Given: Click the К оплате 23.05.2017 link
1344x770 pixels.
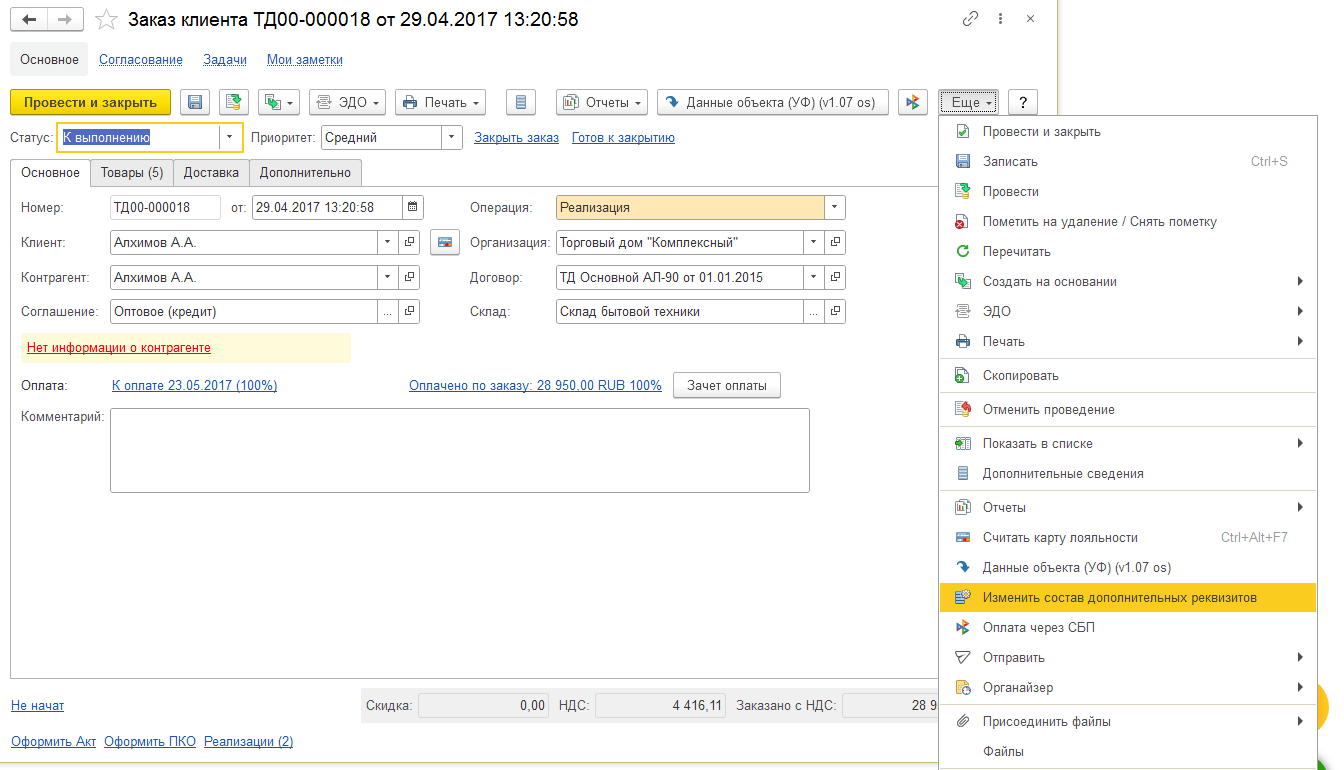Looking at the screenshot, I should click(195, 385).
